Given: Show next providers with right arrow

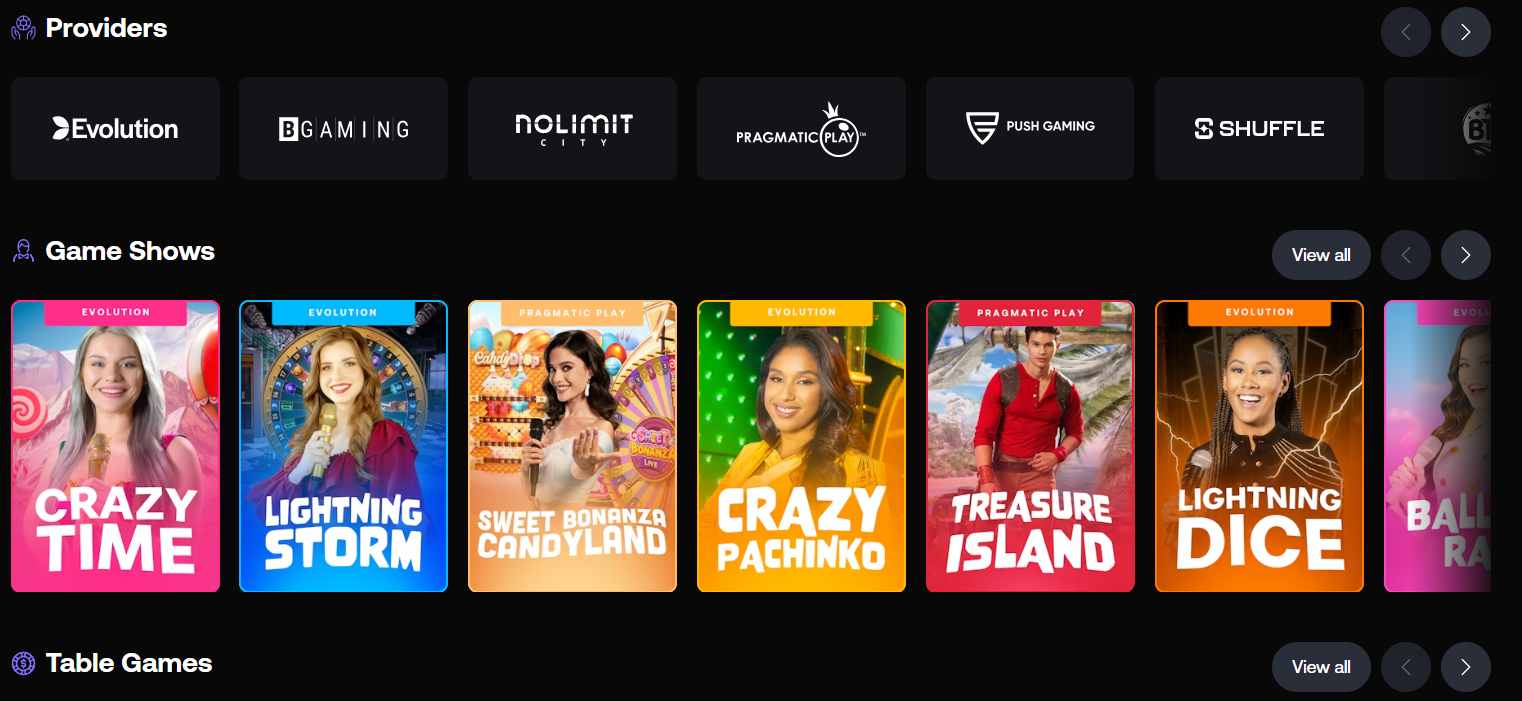Looking at the screenshot, I should pos(1466,32).
